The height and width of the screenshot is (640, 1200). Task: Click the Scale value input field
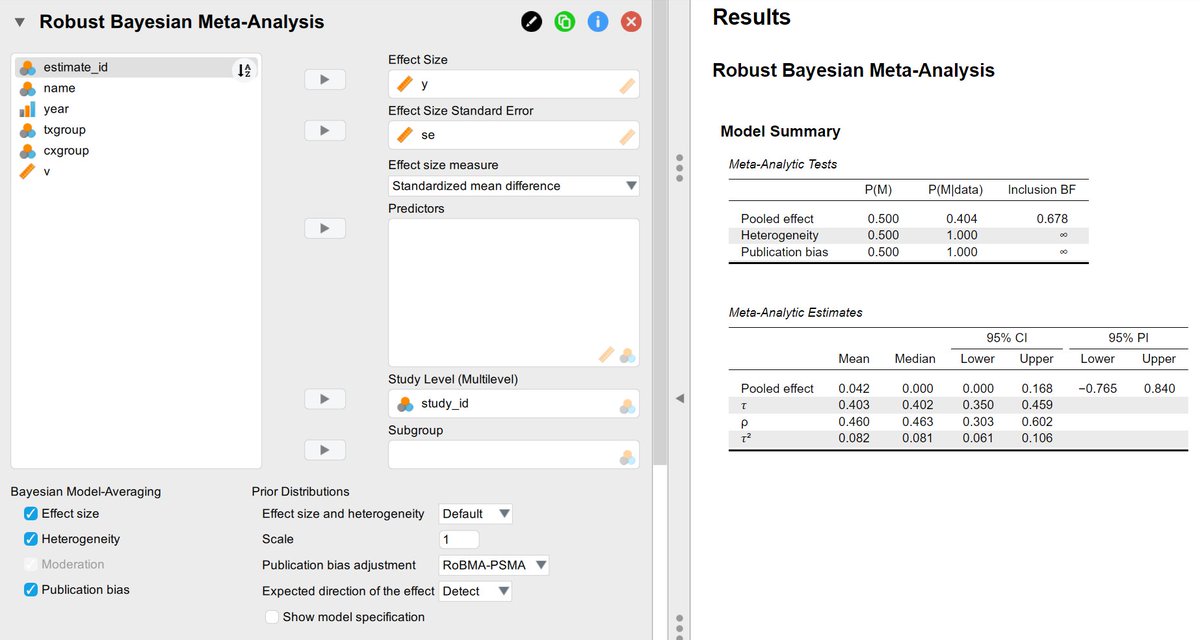click(458, 538)
